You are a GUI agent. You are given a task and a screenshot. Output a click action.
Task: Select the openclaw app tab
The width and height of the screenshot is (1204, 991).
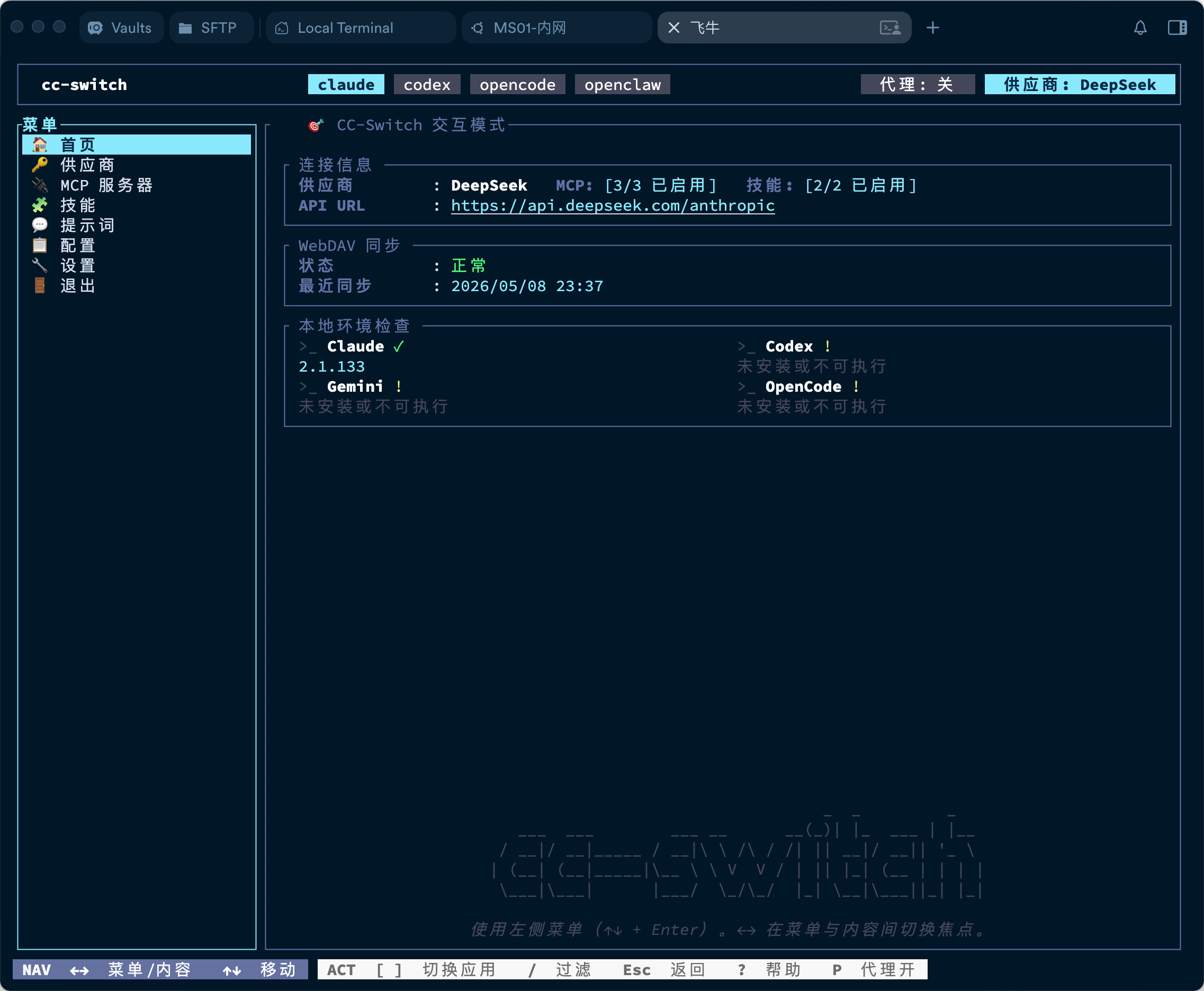click(622, 85)
